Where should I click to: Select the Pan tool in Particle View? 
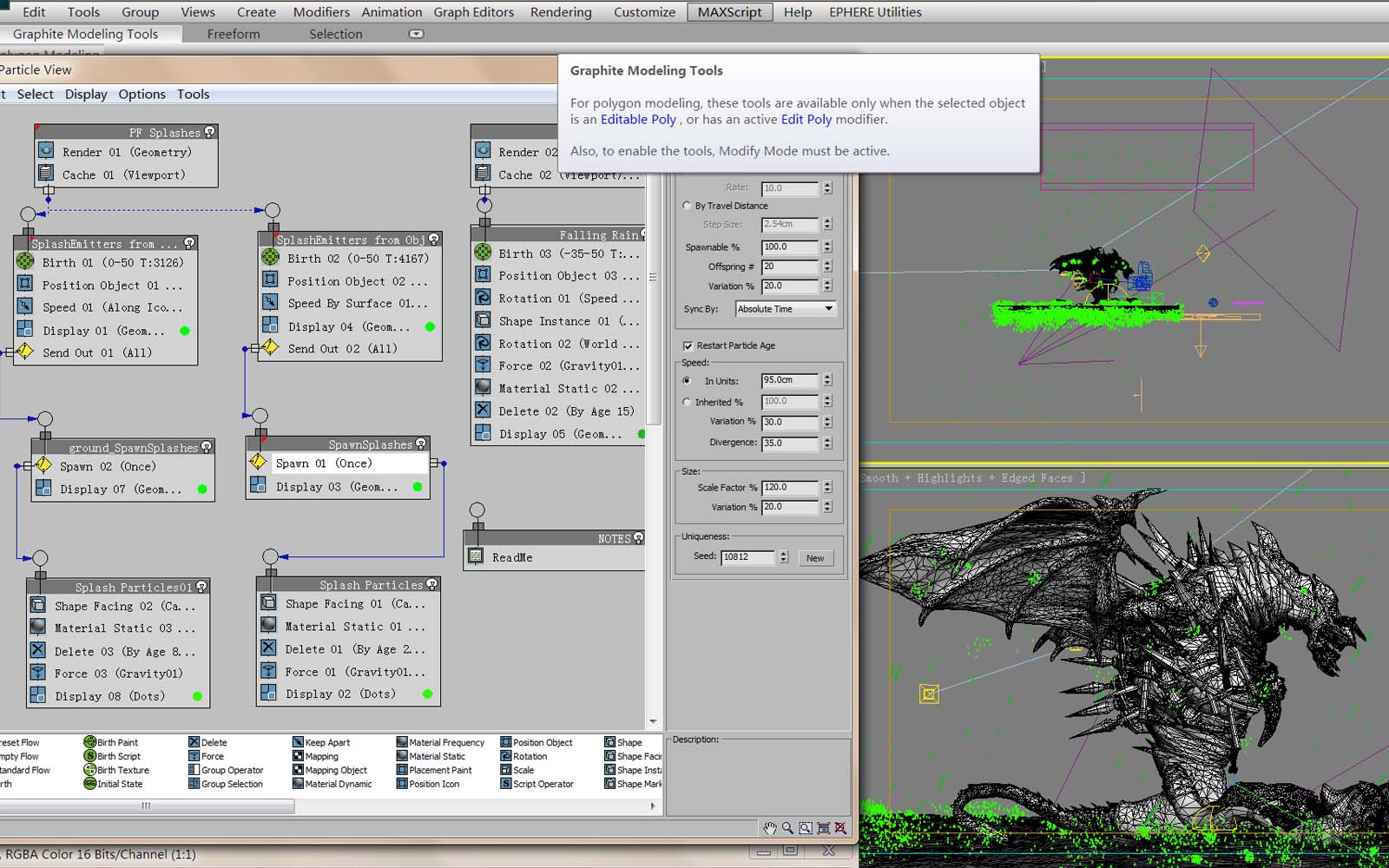click(x=769, y=828)
